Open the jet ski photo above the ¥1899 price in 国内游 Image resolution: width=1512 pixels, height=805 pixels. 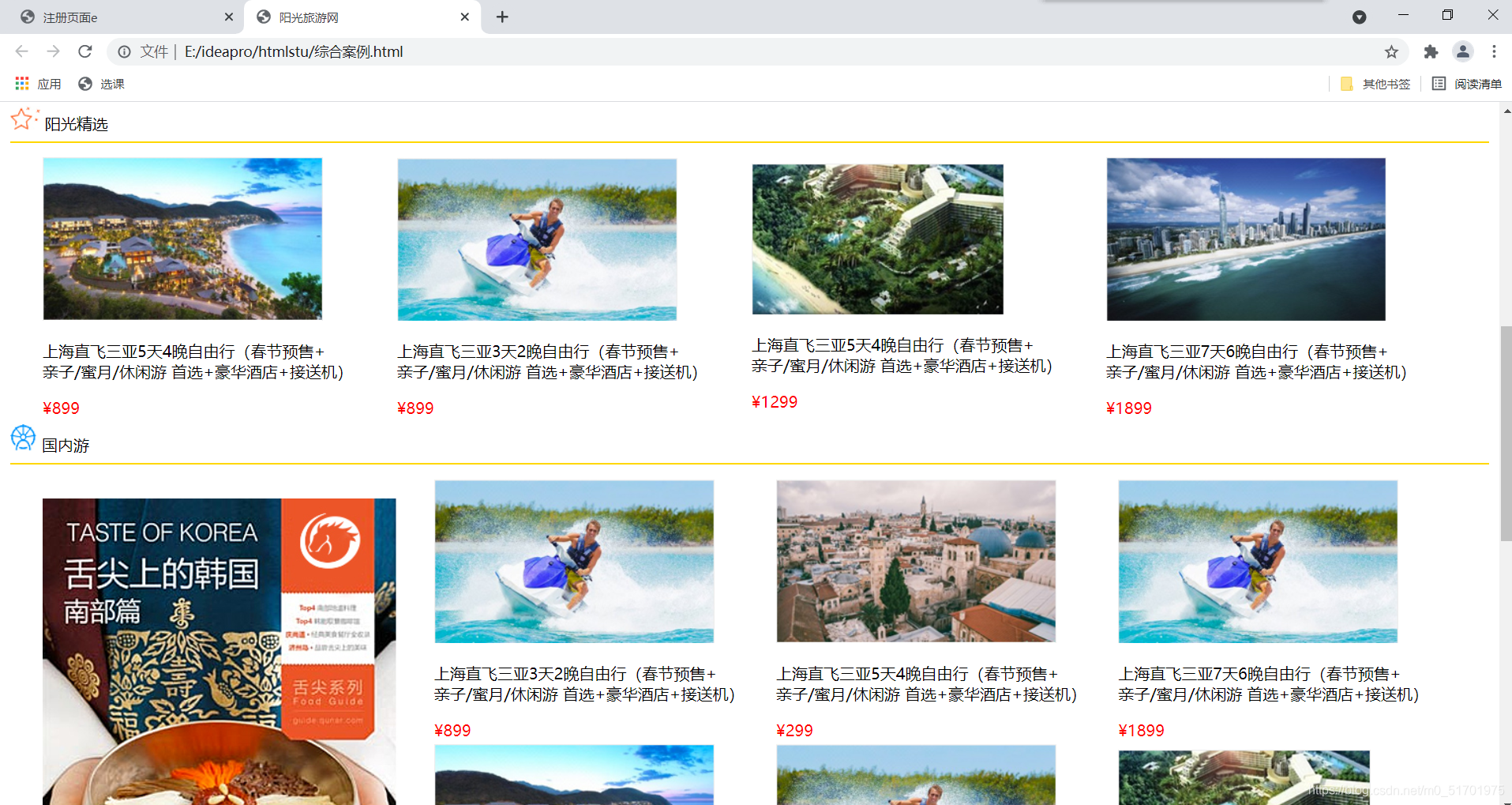click(x=1258, y=562)
